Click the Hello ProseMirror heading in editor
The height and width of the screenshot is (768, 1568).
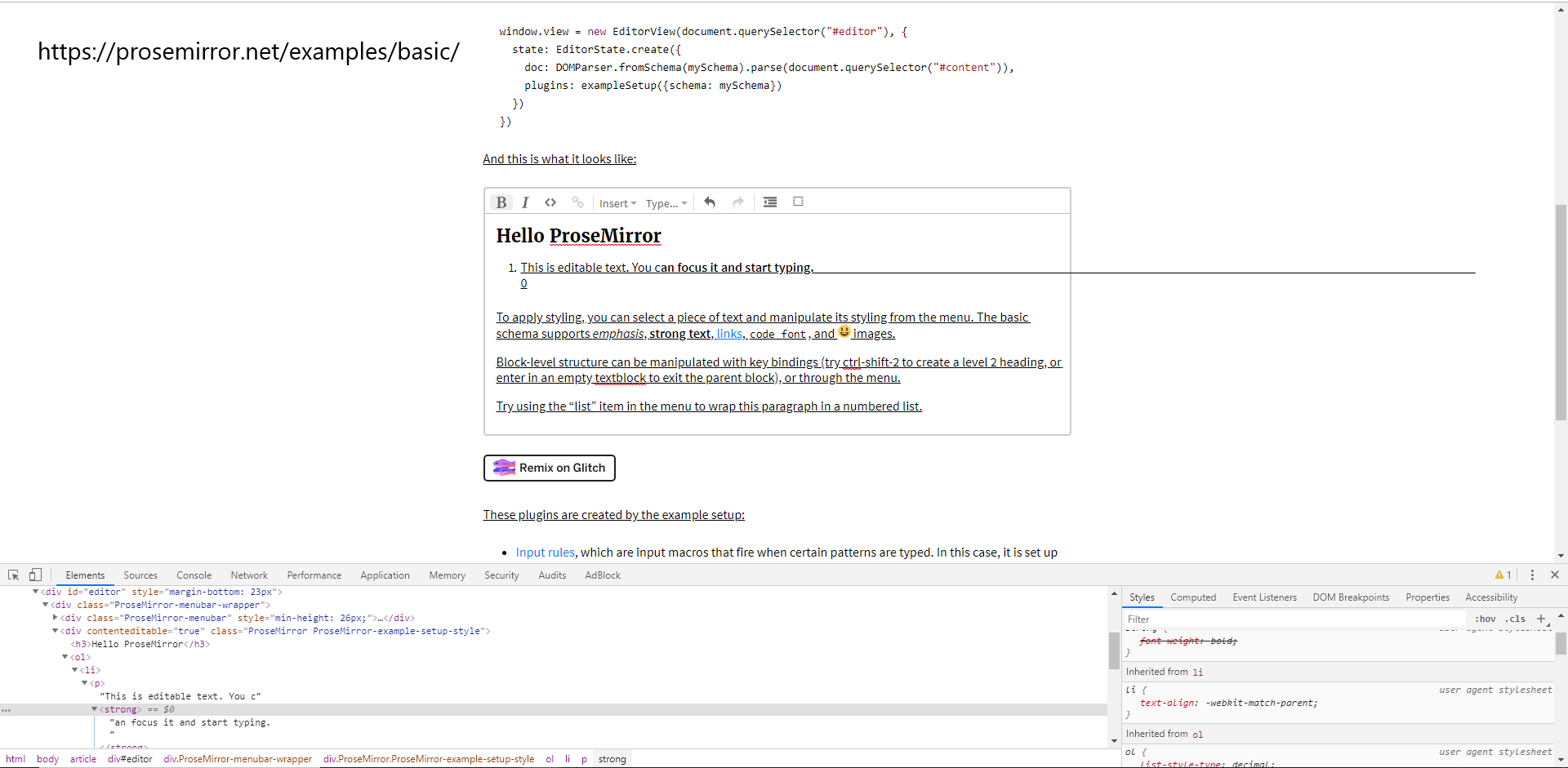click(x=578, y=236)
